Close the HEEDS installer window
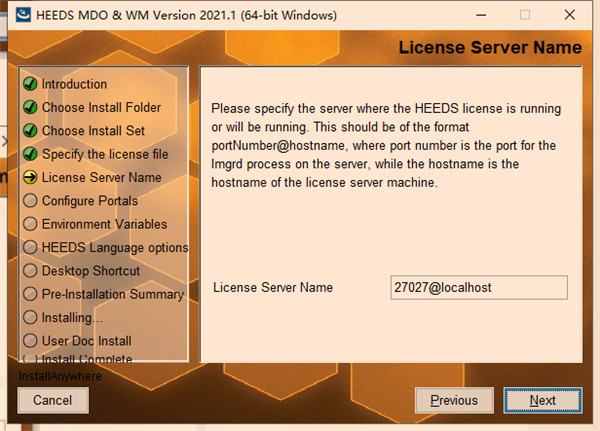This screenshot has height=431, width=600. point(570,15)
